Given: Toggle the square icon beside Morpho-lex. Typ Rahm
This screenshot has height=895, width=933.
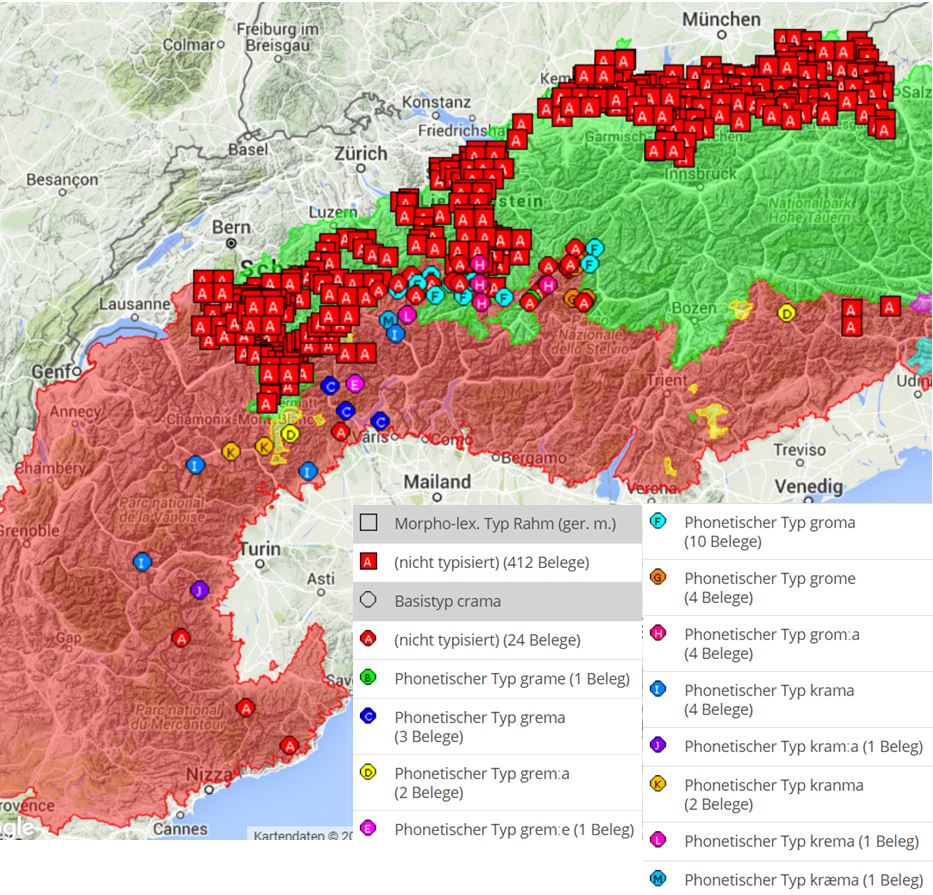Looking at the screenshot, I should [368, 523].
